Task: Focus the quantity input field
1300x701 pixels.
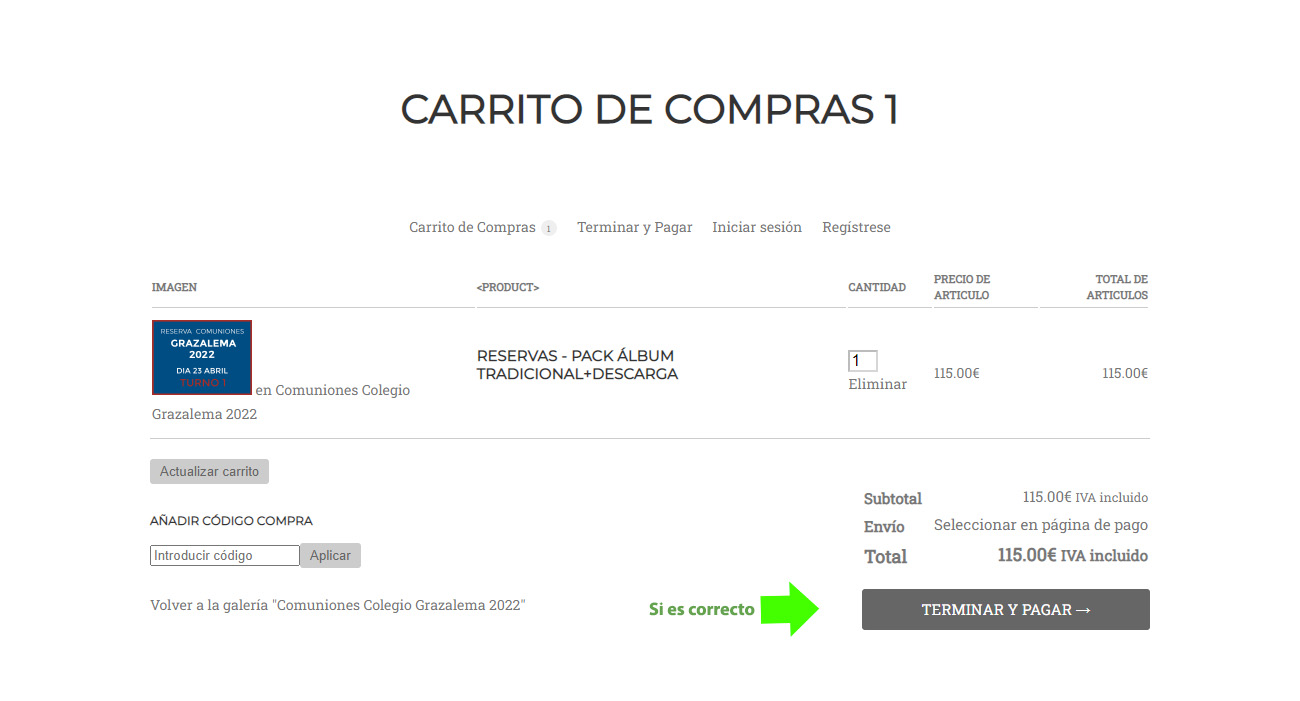Action: click(862, 361)
